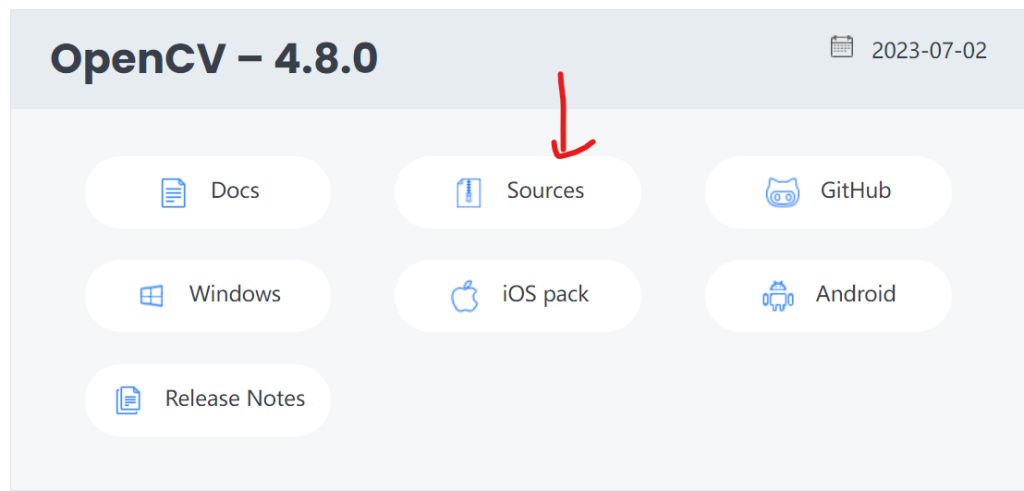Screen dimensions: 1024x491
Task: Pick the Android download label
Action: pos(855,294)
